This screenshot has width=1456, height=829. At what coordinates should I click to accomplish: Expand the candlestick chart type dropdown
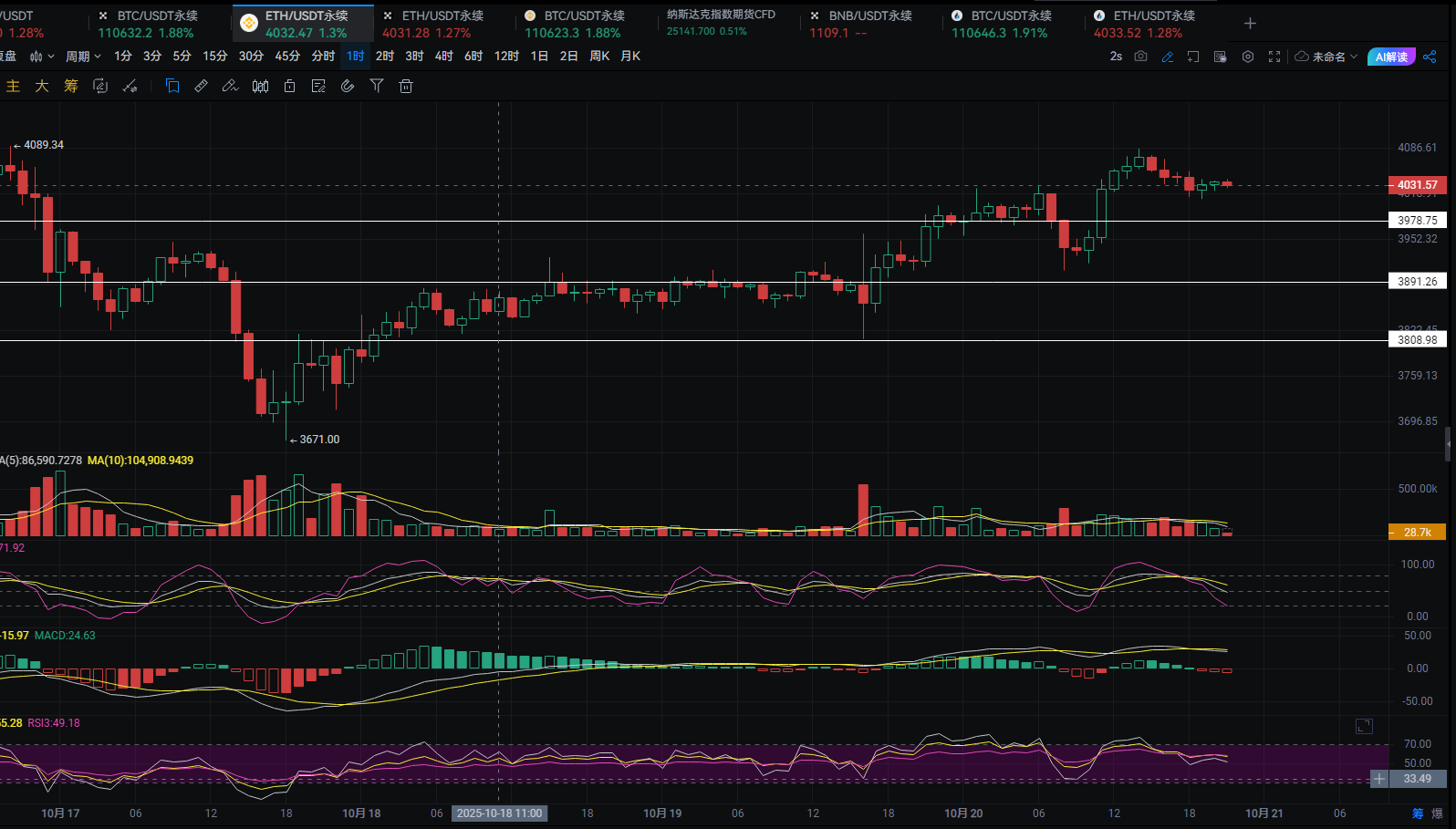(x=42, y=57)
